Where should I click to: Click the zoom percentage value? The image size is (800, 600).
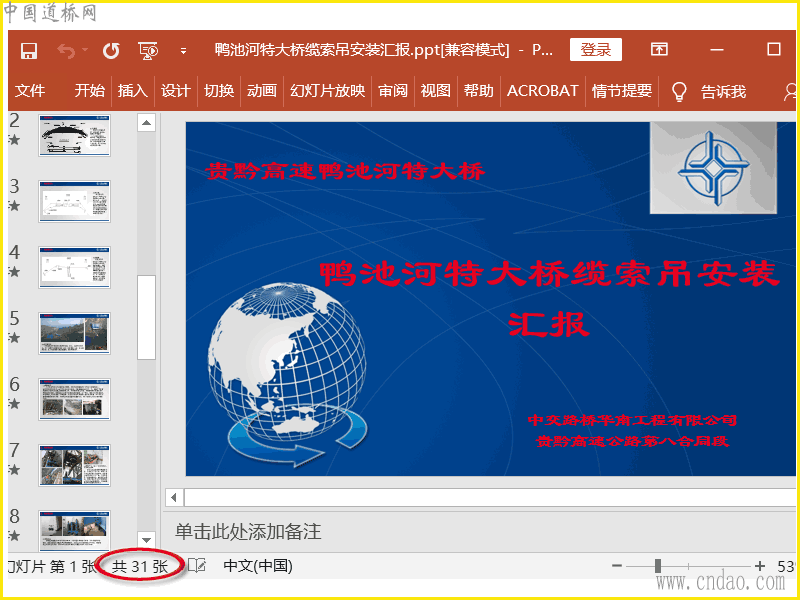[x=787, y=566]
